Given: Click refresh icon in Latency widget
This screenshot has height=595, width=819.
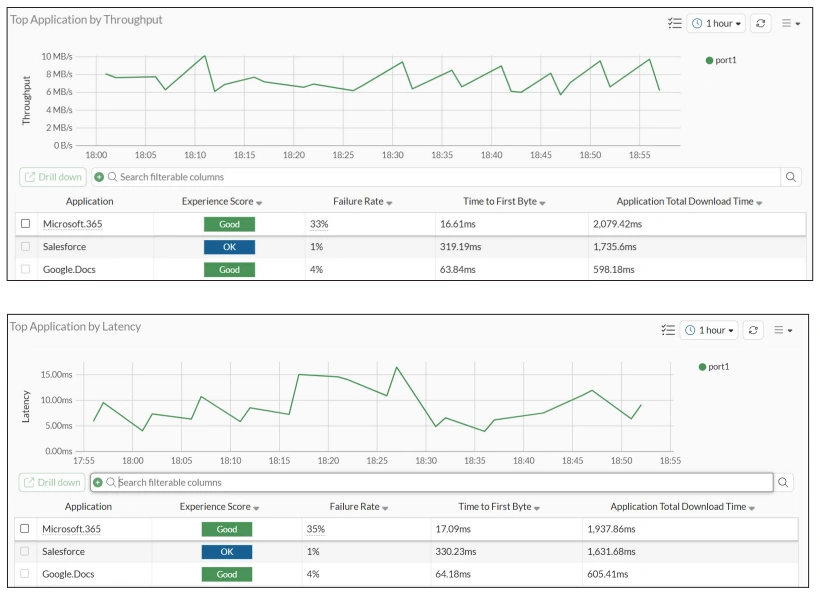Looking at the screenshot, I should (x=755, y=330).
